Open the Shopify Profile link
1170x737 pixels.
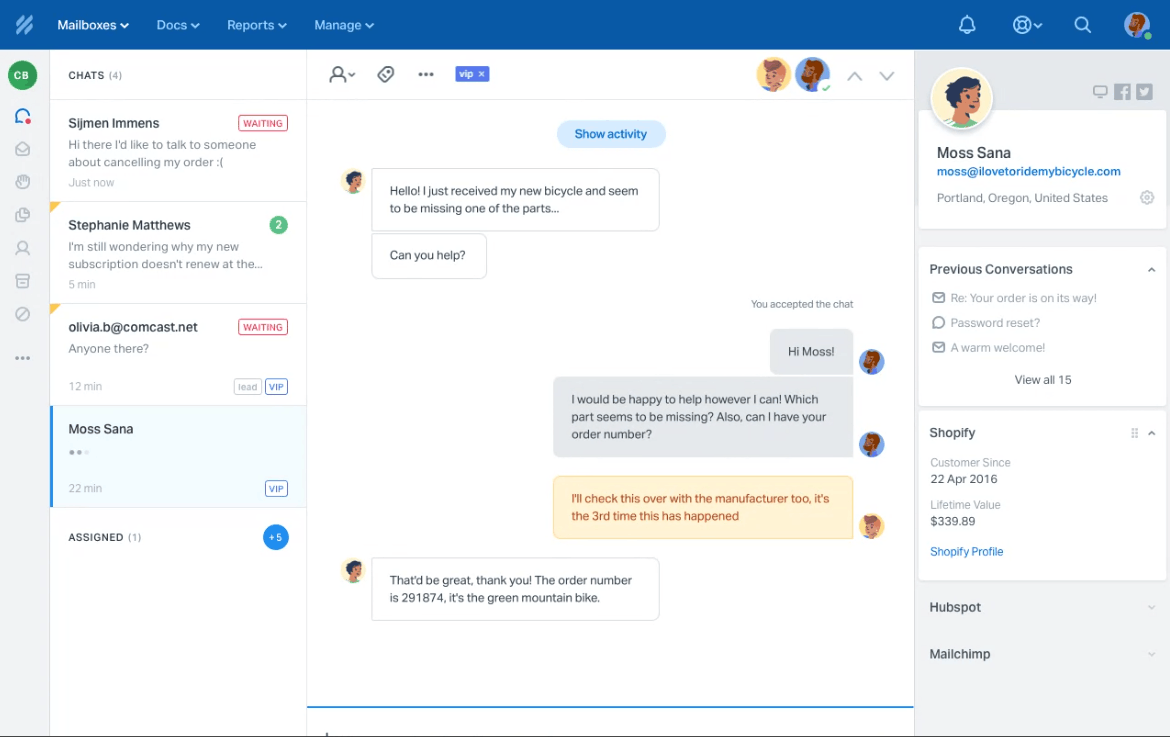pos(966,551)
